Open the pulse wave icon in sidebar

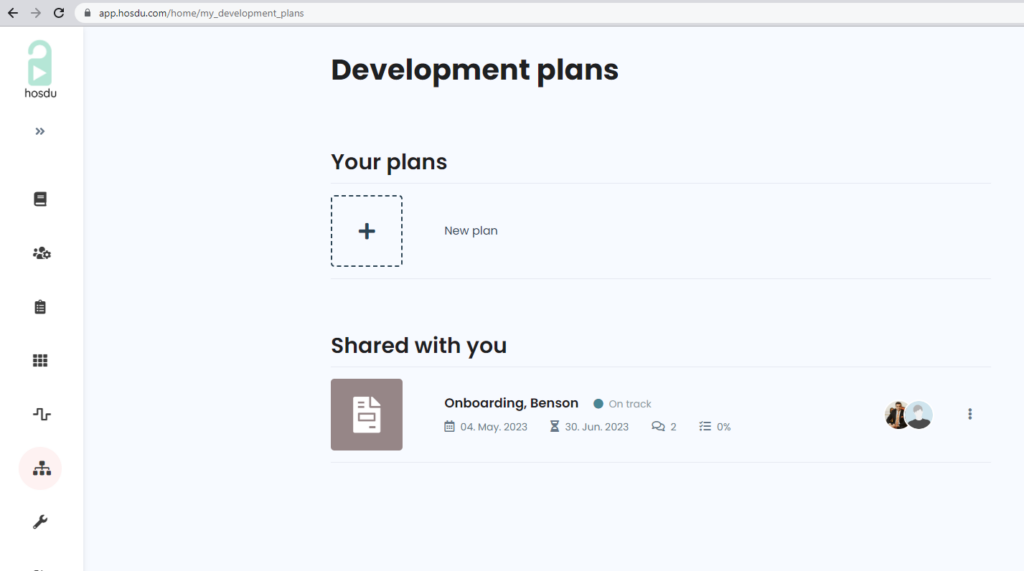pos(41,414)
